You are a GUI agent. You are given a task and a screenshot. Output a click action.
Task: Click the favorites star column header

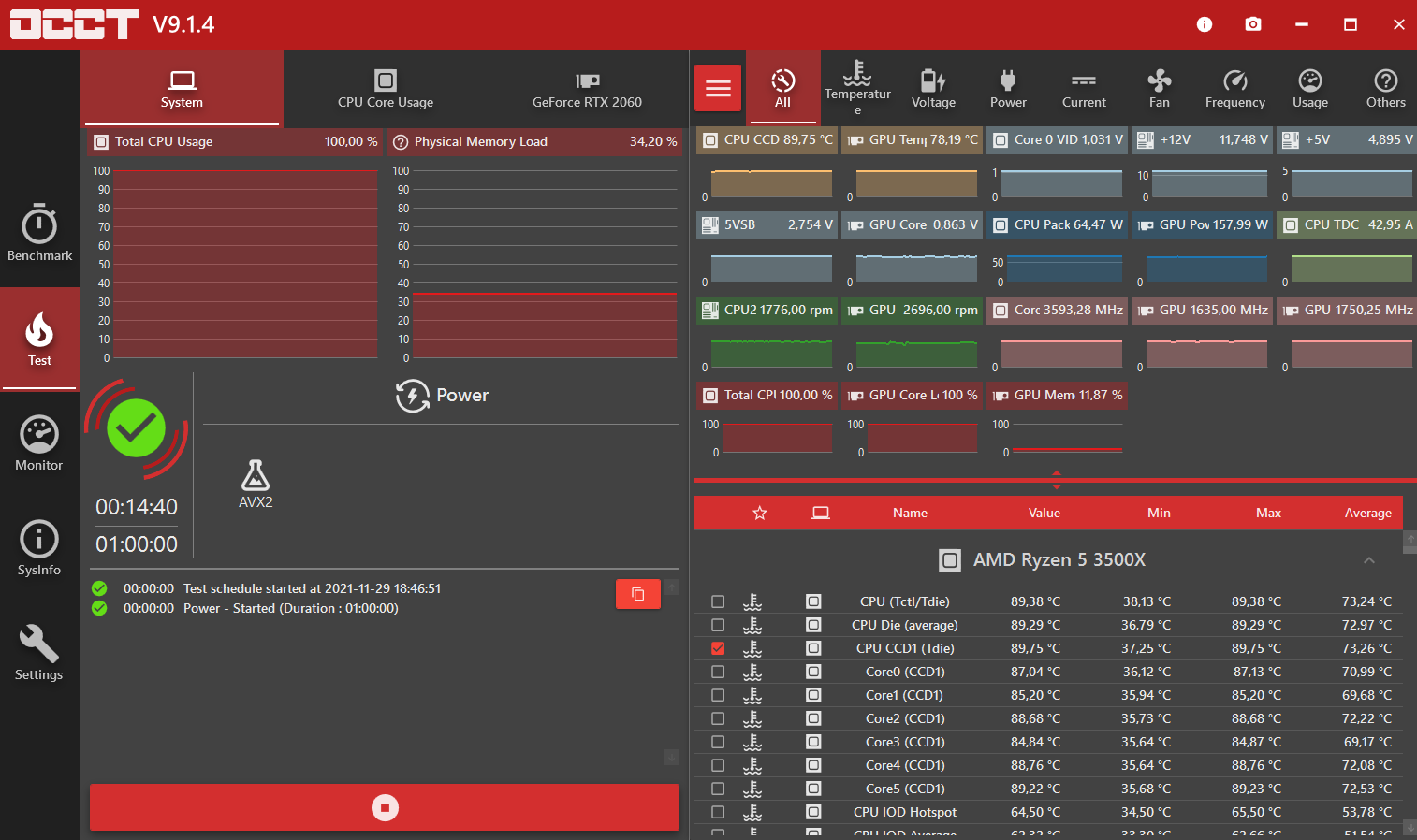click(760, 513)
